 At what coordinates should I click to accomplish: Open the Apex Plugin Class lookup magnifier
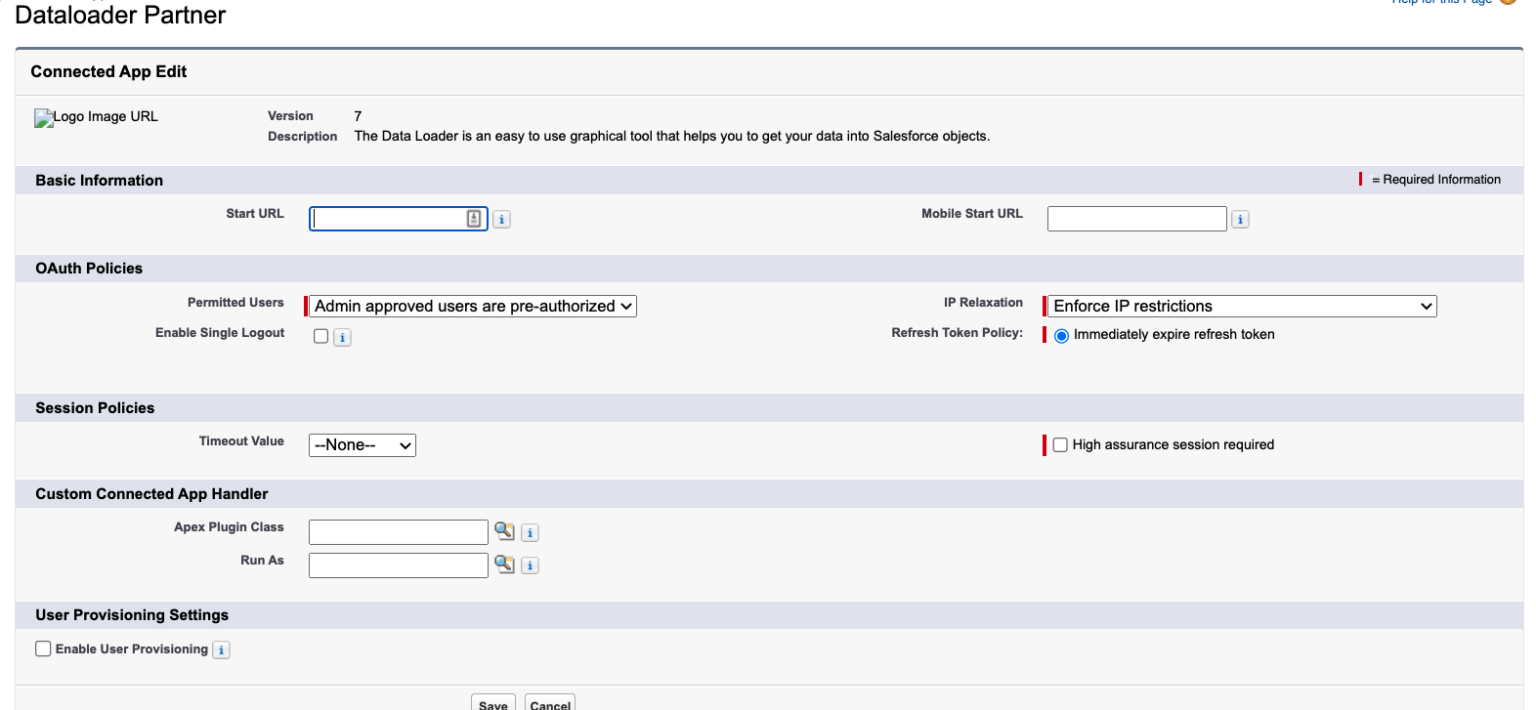pyautogui.click(x=504, y=531)
